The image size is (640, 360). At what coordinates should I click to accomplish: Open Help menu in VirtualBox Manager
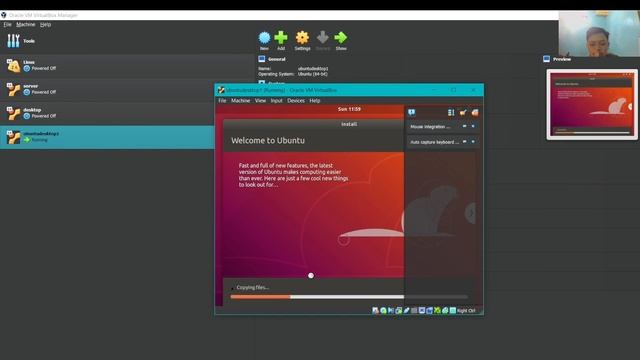pyautogui.click(x=45, y=24)
